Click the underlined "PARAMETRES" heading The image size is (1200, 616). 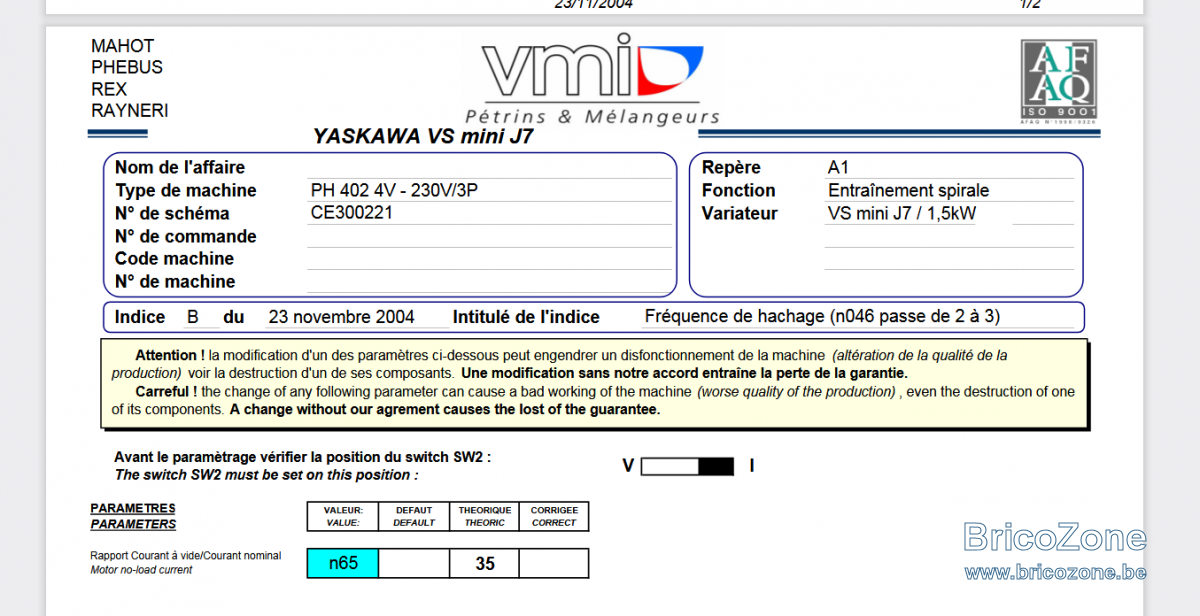pyautogui.click(x=133, y=508)
